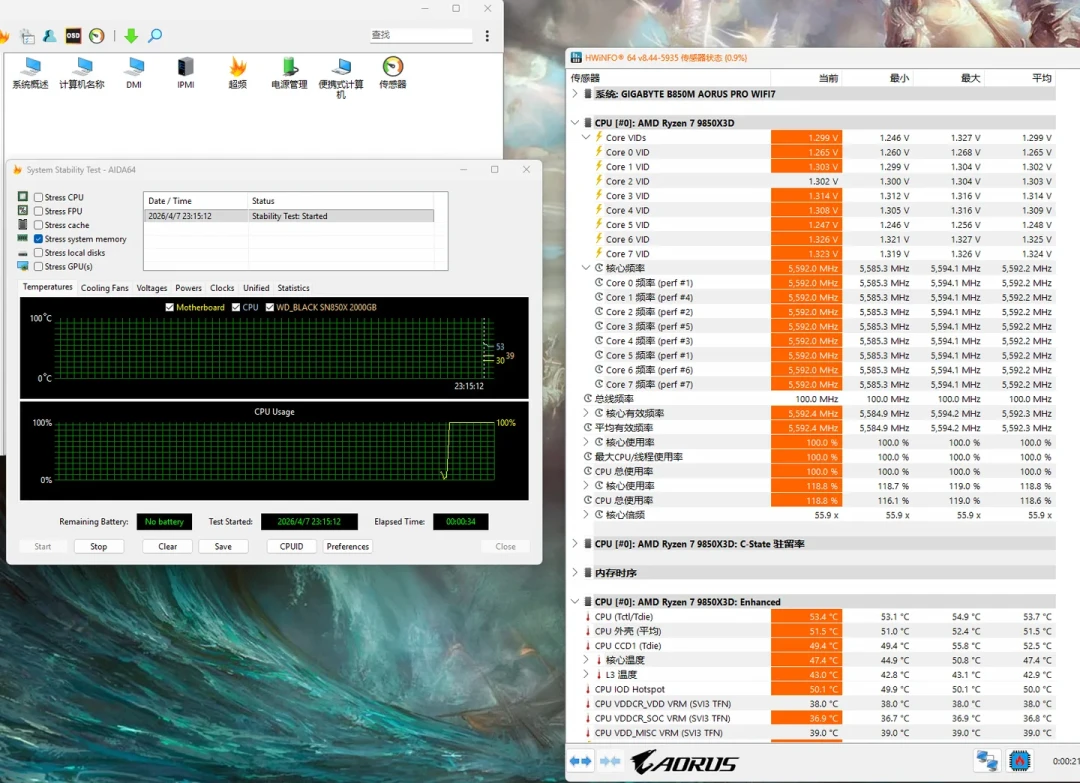
Task: Switch to the Clocks tab
Action: click(x=222, y=288)
